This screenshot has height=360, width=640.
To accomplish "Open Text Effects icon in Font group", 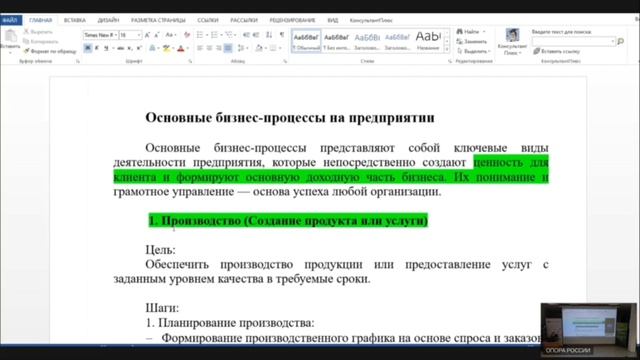I will 152,48.
